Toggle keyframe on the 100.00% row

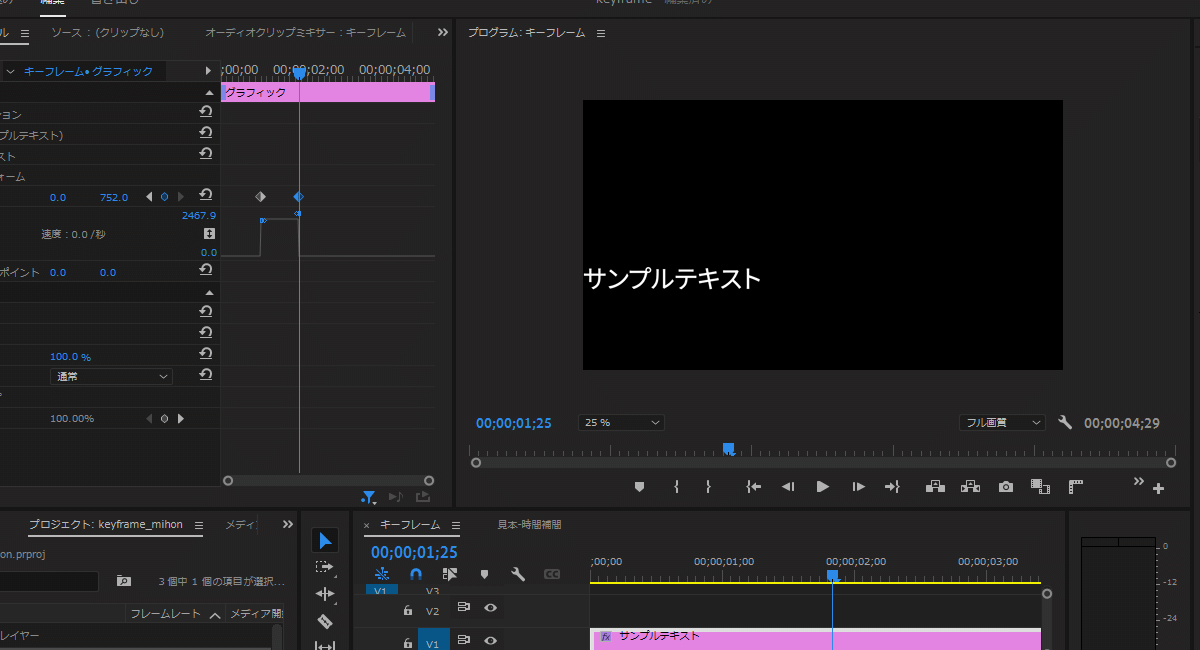(165, 418)
